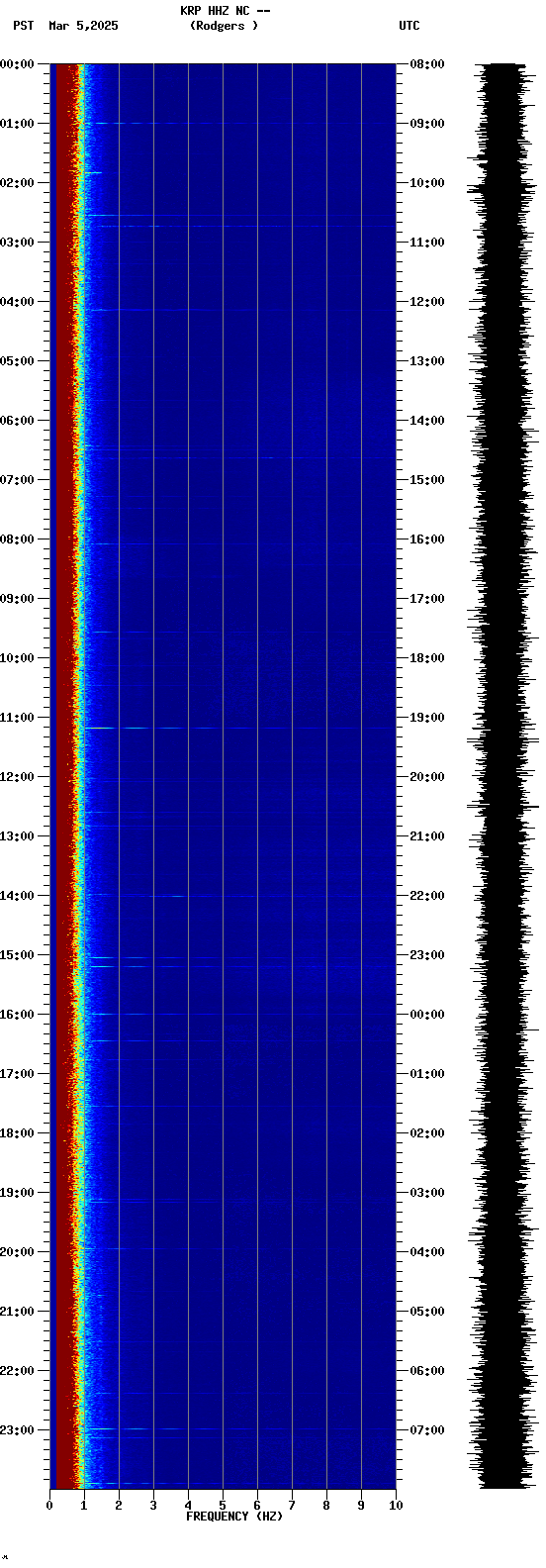Click the '07:00' UTC time label
Viewport: 546px width, 1568px height.
point(427,1430)
